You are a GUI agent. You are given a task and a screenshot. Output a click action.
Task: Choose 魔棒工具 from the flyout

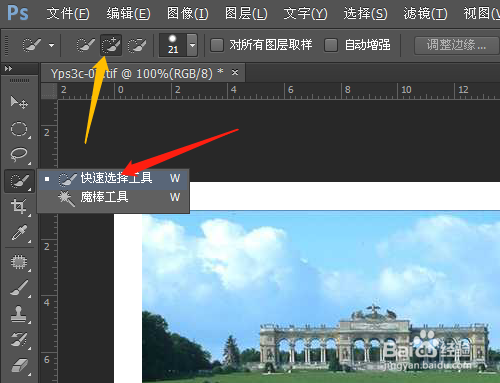point(113,197)
